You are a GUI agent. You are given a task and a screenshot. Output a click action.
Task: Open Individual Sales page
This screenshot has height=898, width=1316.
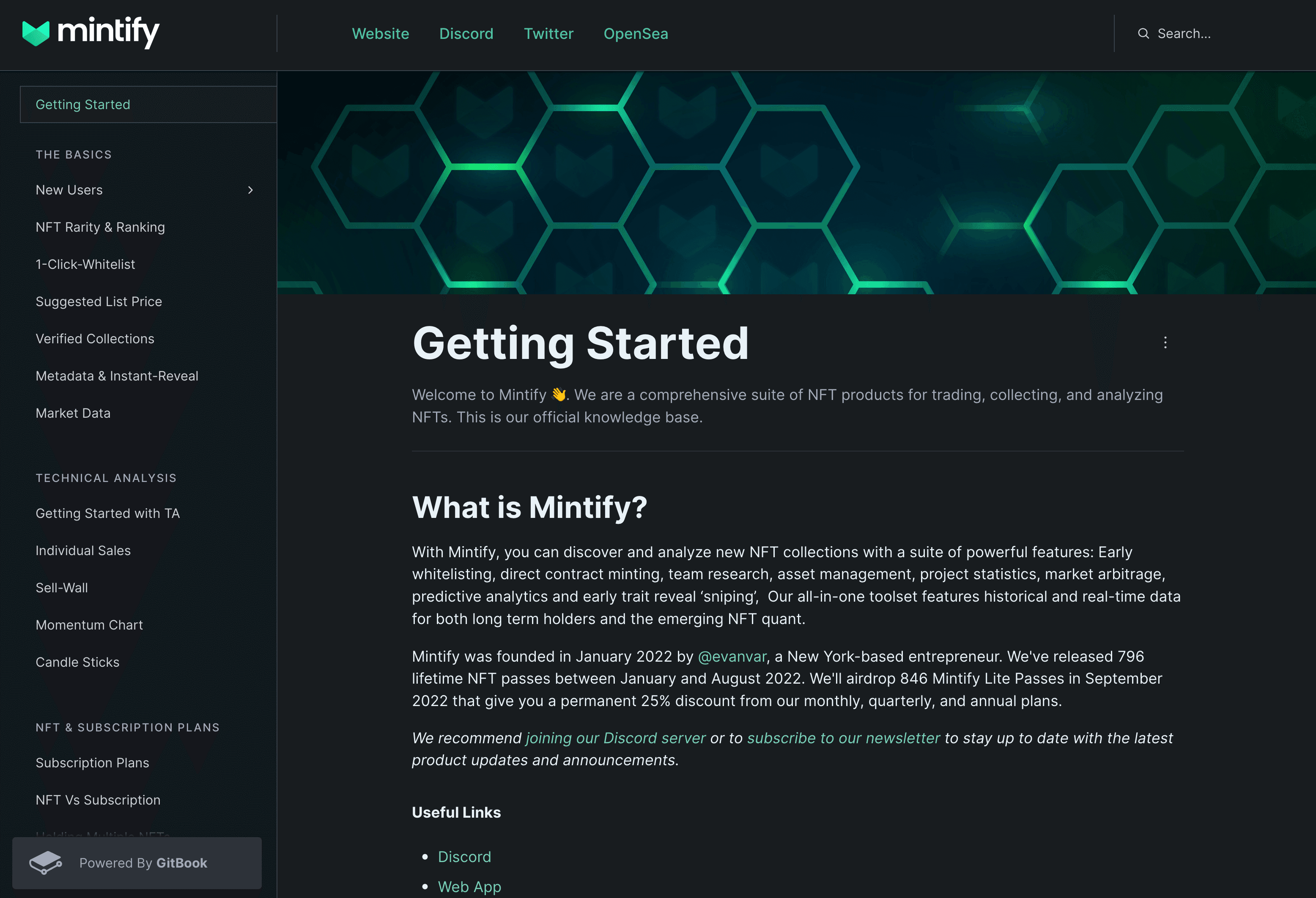[83, 550]
